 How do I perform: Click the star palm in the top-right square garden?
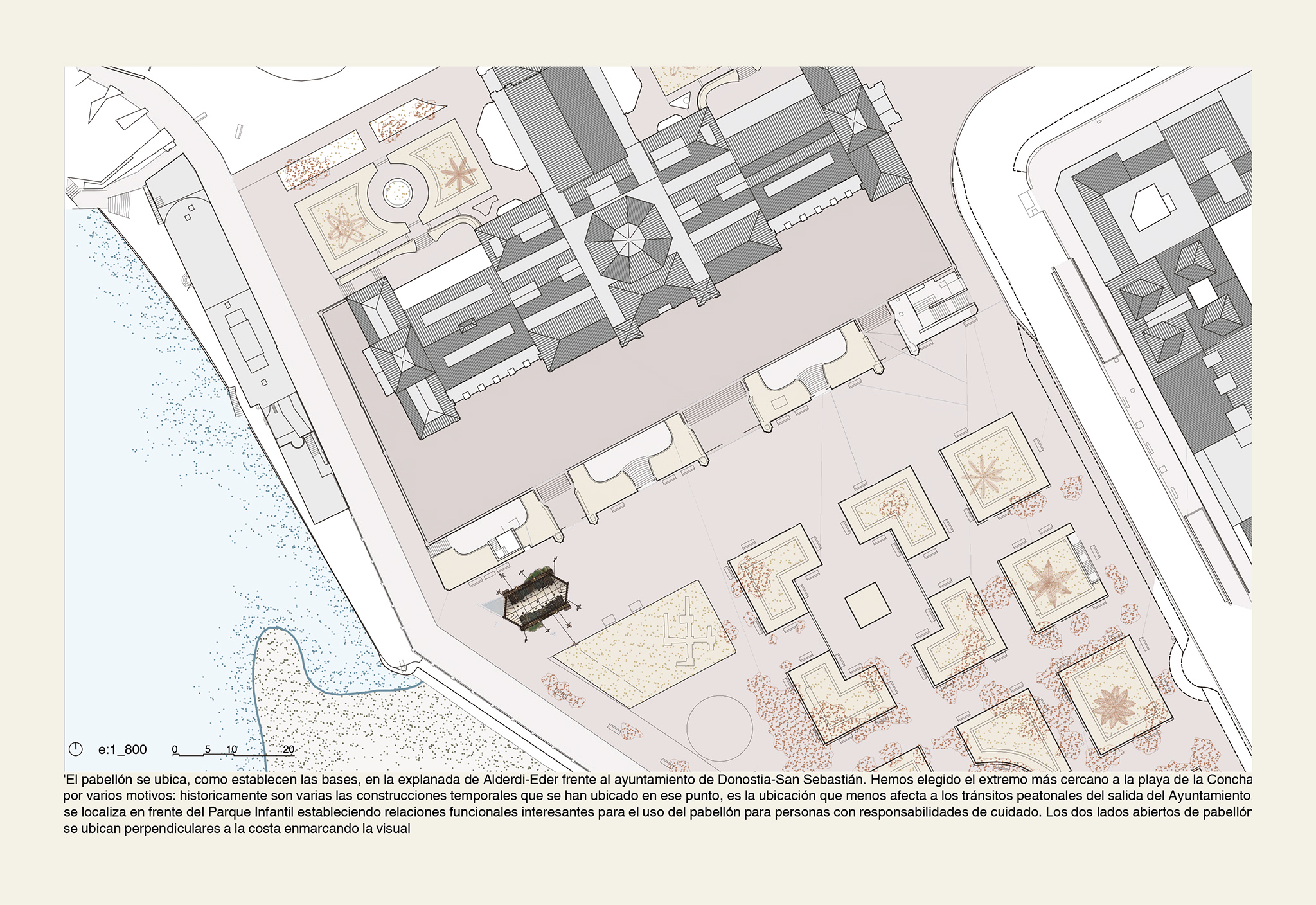click(x=983, y=476)
